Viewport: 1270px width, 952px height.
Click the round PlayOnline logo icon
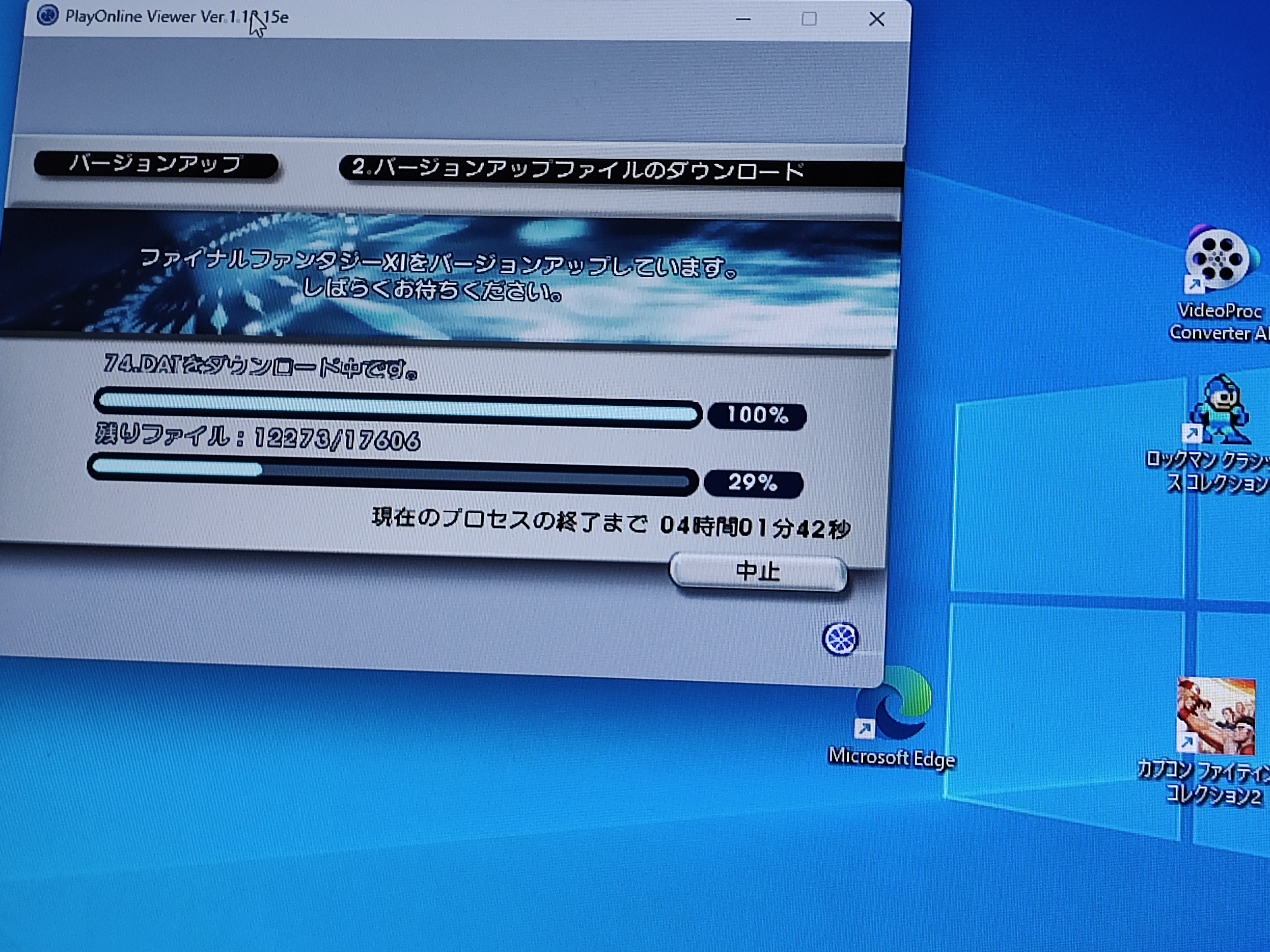[x=840, y=639]
